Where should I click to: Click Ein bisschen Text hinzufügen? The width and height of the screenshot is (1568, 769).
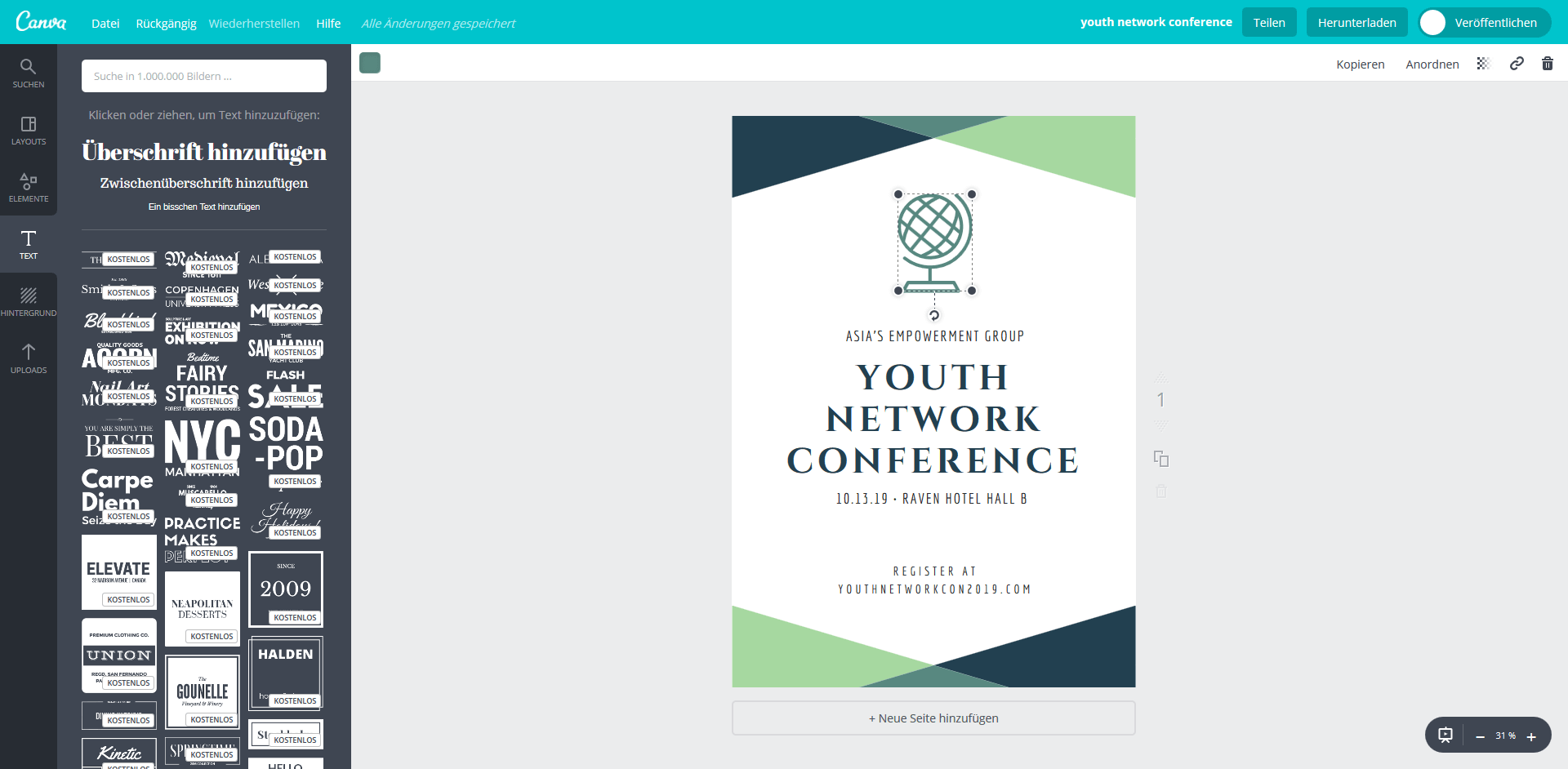click(x=204, y=207)
